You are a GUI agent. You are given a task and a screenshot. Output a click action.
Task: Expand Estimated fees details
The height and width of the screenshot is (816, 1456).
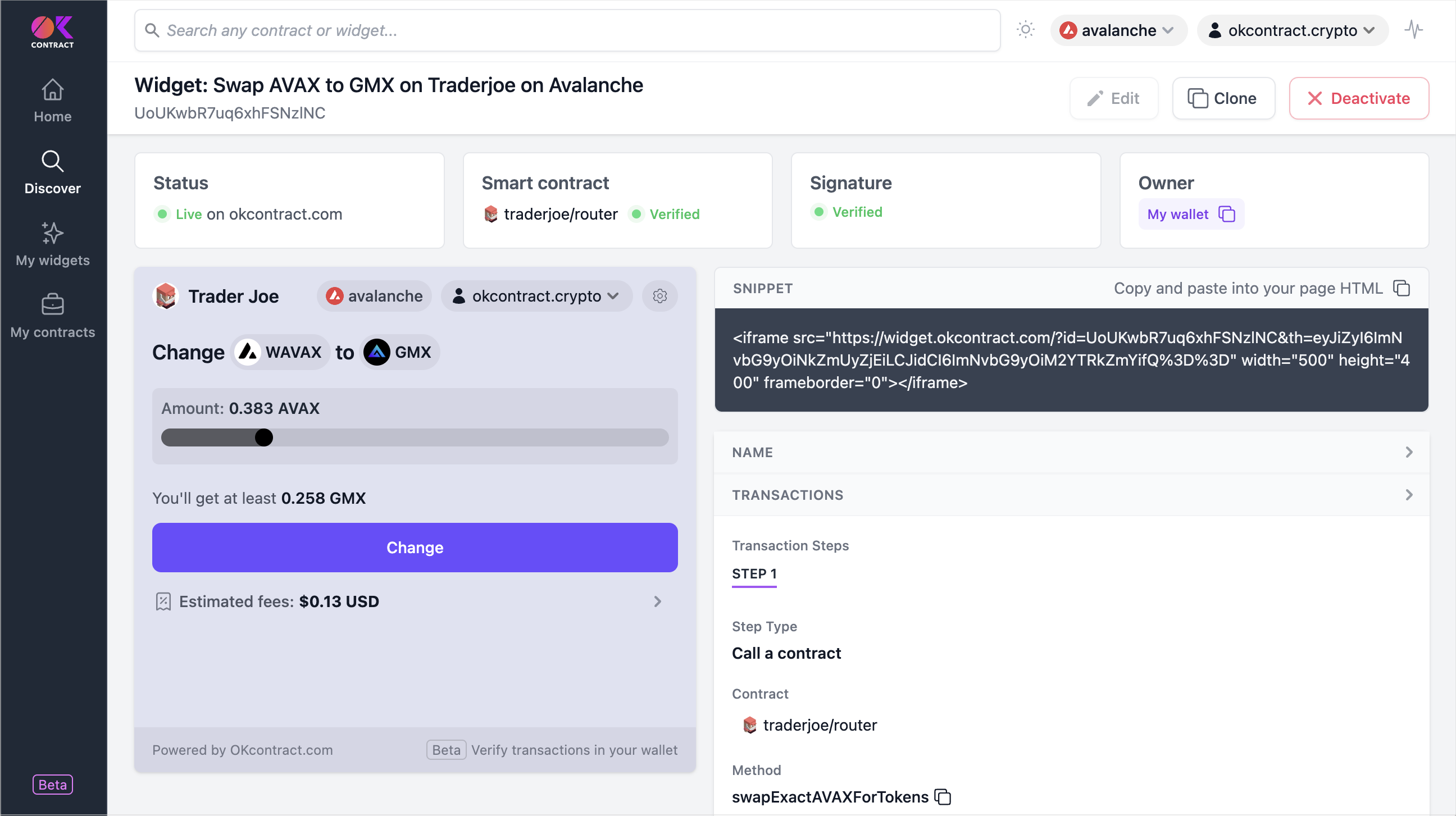657,601
